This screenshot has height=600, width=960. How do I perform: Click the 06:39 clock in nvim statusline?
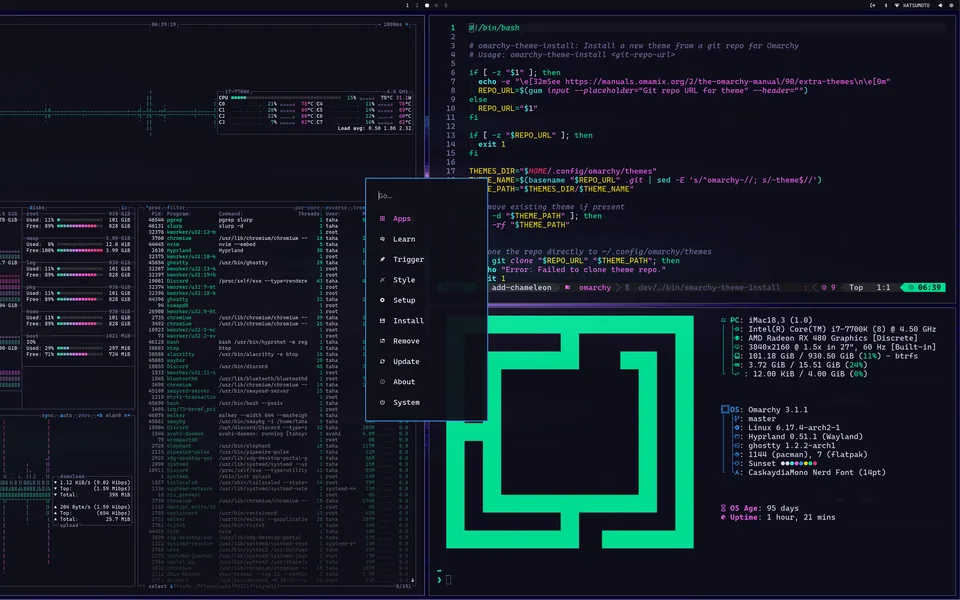[929, 288]
